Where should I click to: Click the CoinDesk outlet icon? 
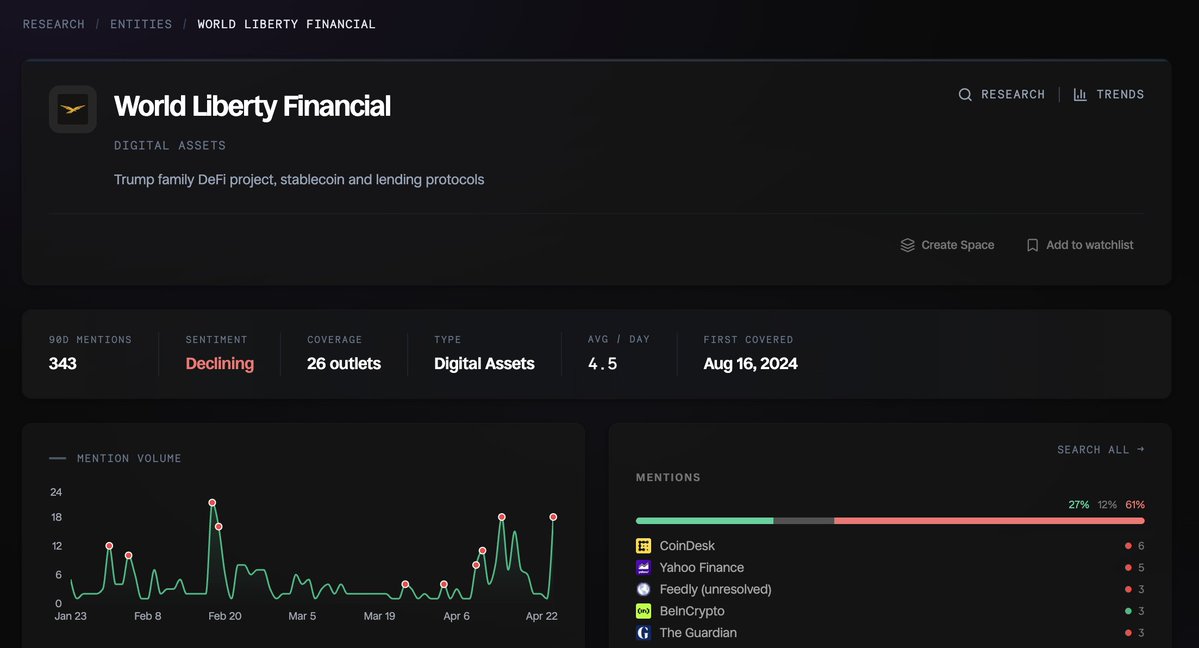click(x=643, y=545)
